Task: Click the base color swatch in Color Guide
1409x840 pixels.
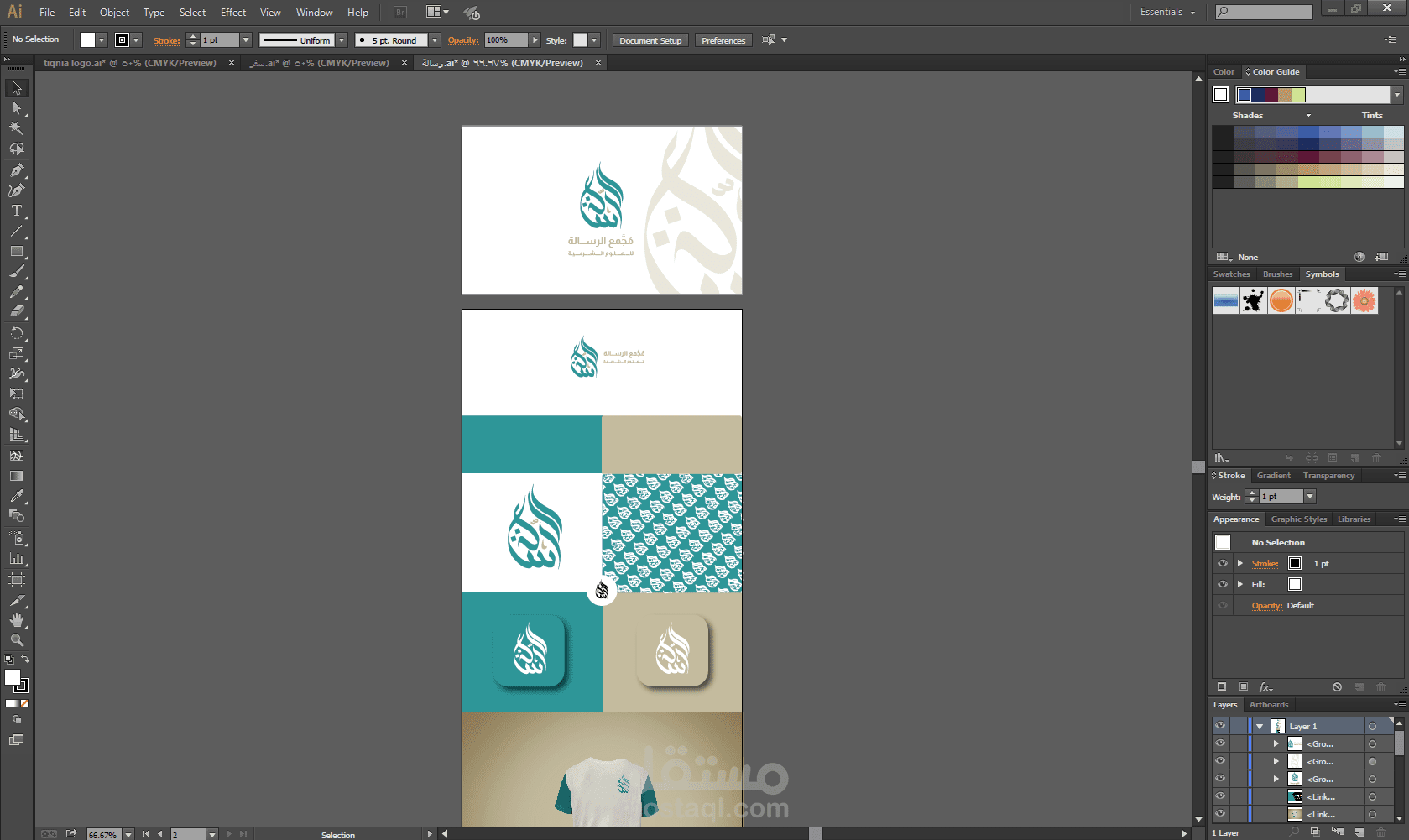Action: tap(1221, 95)
